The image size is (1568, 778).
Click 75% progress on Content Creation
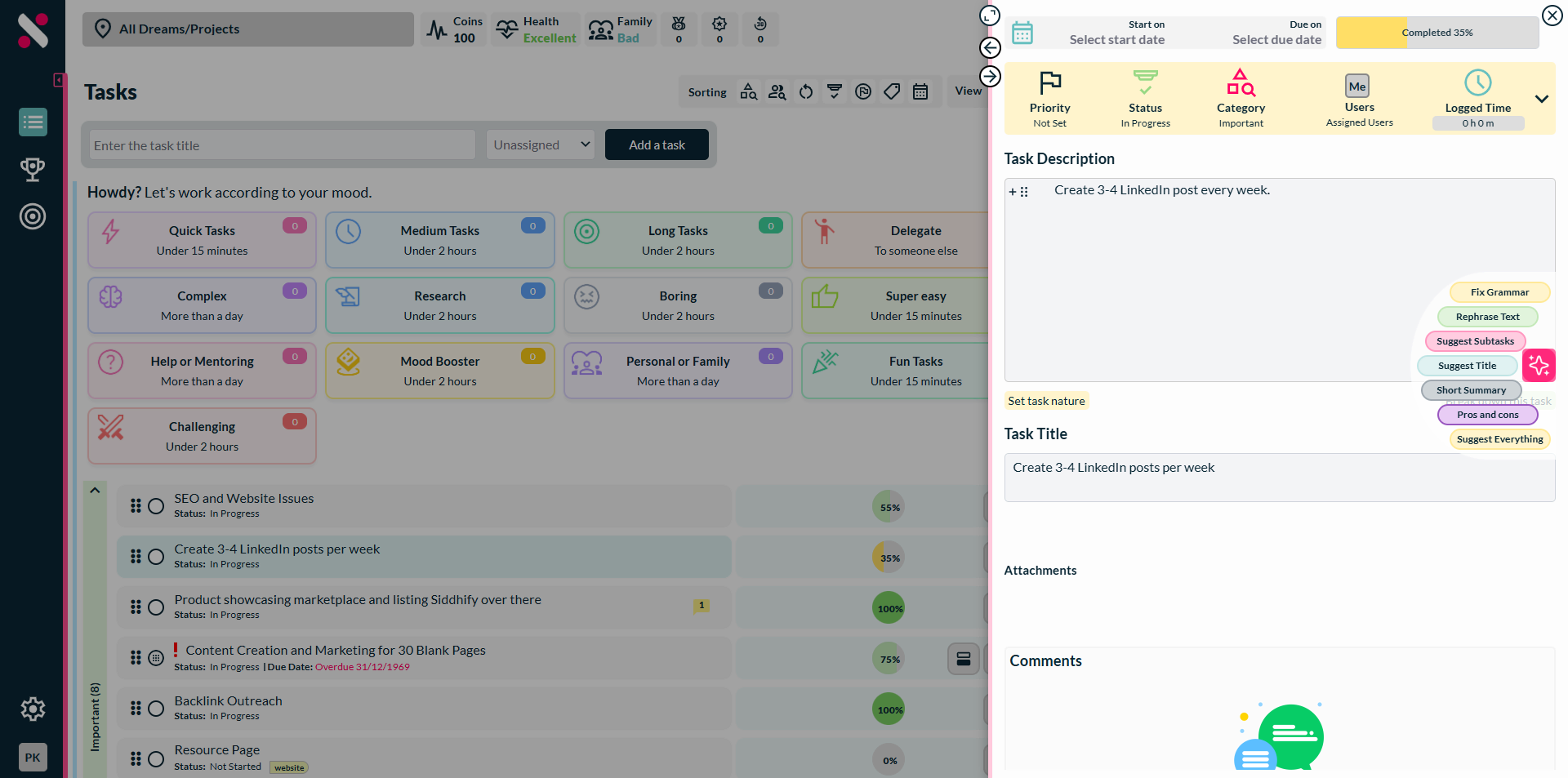(x=889, y=659)
